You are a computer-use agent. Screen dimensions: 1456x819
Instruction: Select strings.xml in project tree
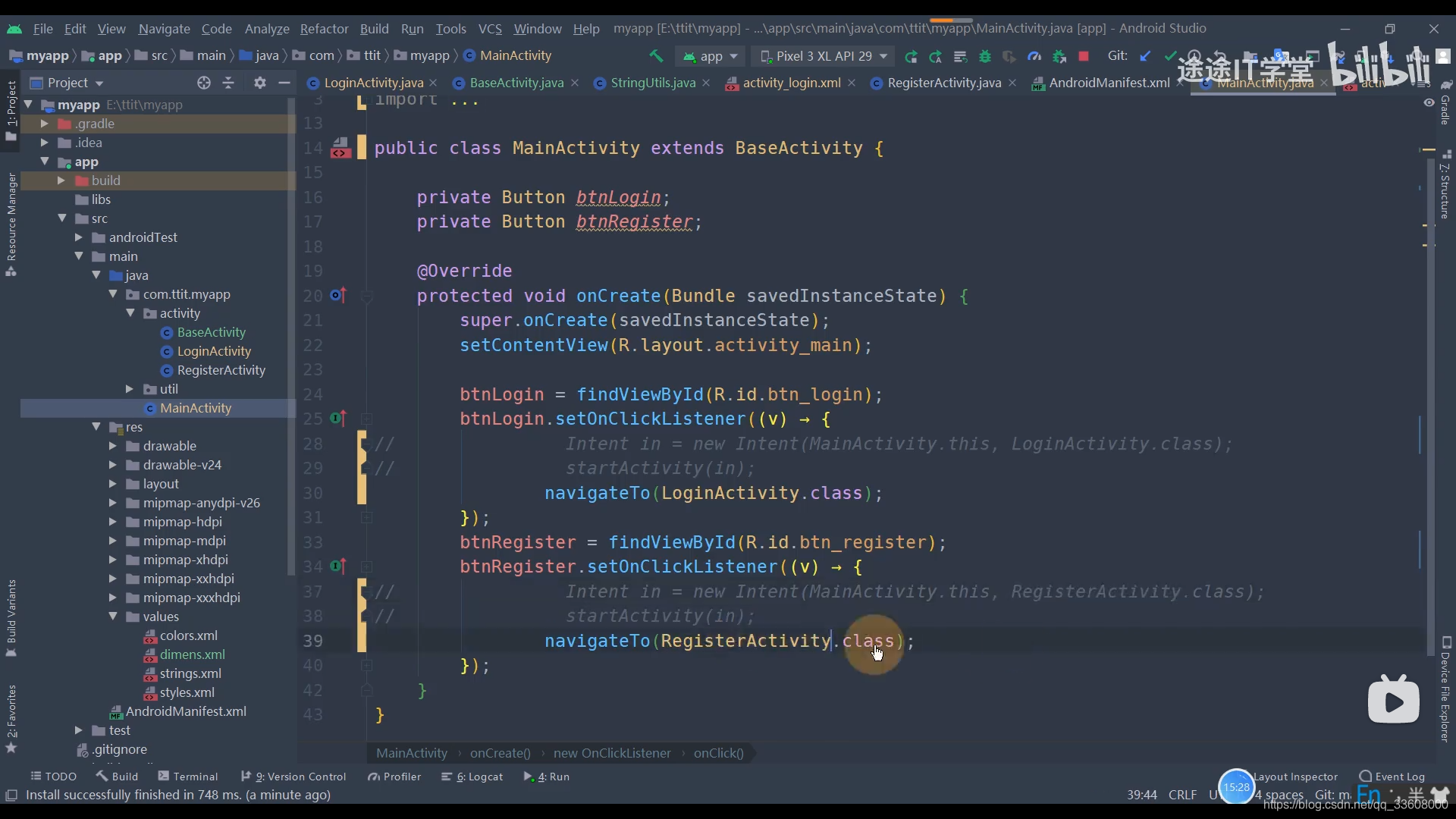(x=190, y=673)
